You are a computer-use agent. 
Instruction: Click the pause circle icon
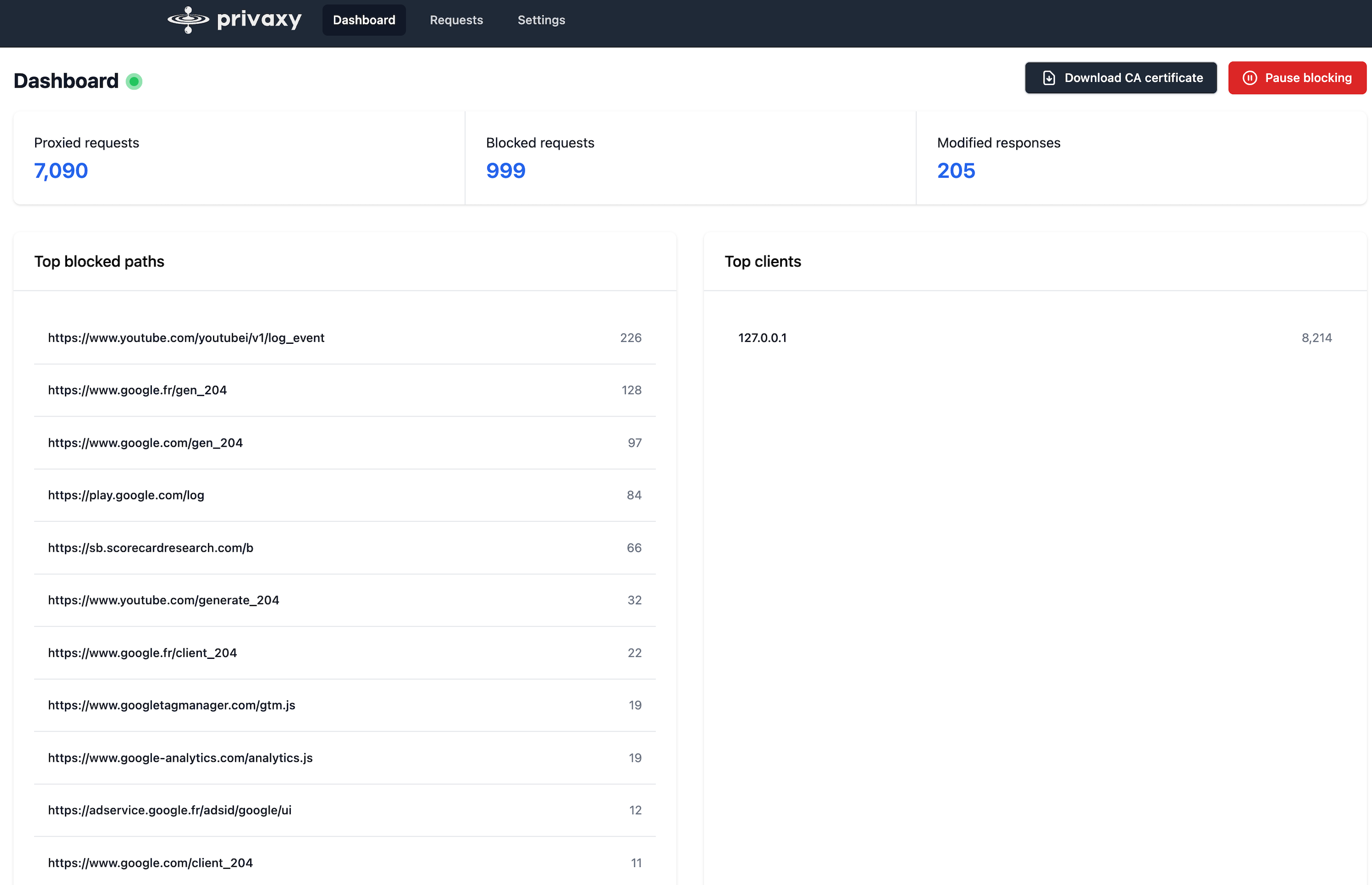pos(1250,78)
